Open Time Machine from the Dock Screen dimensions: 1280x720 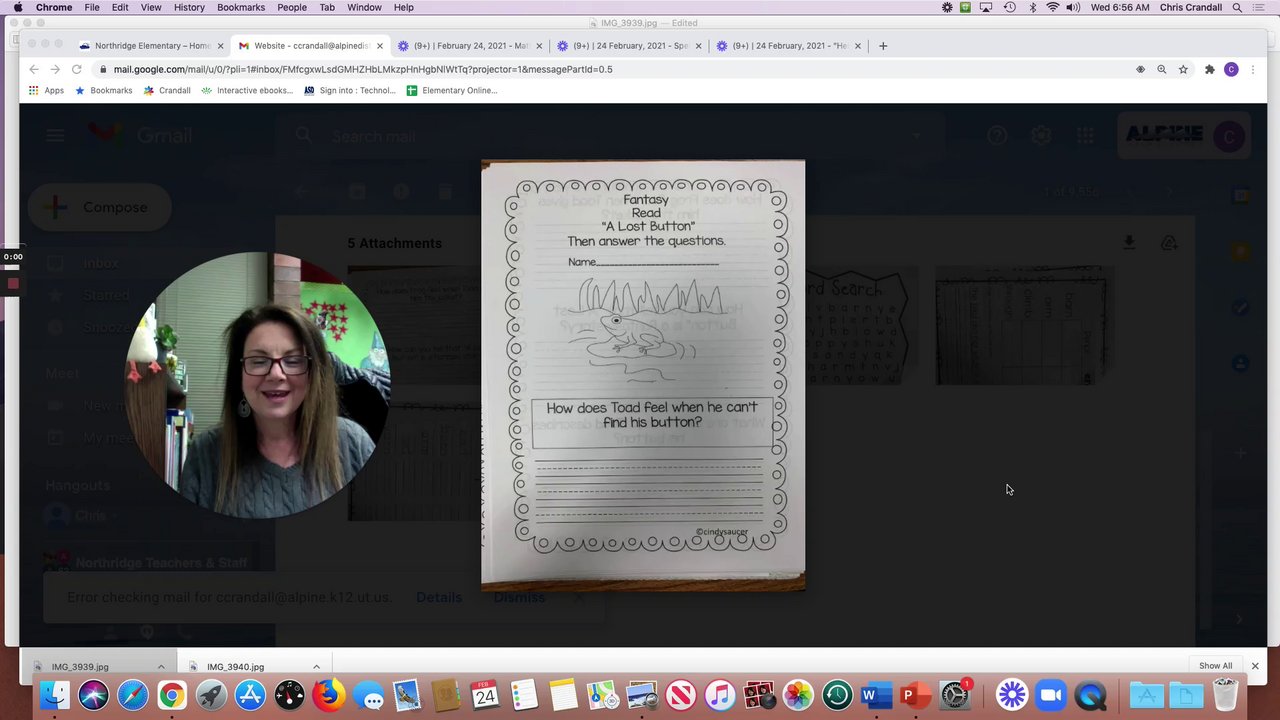[x=837, y=695]
